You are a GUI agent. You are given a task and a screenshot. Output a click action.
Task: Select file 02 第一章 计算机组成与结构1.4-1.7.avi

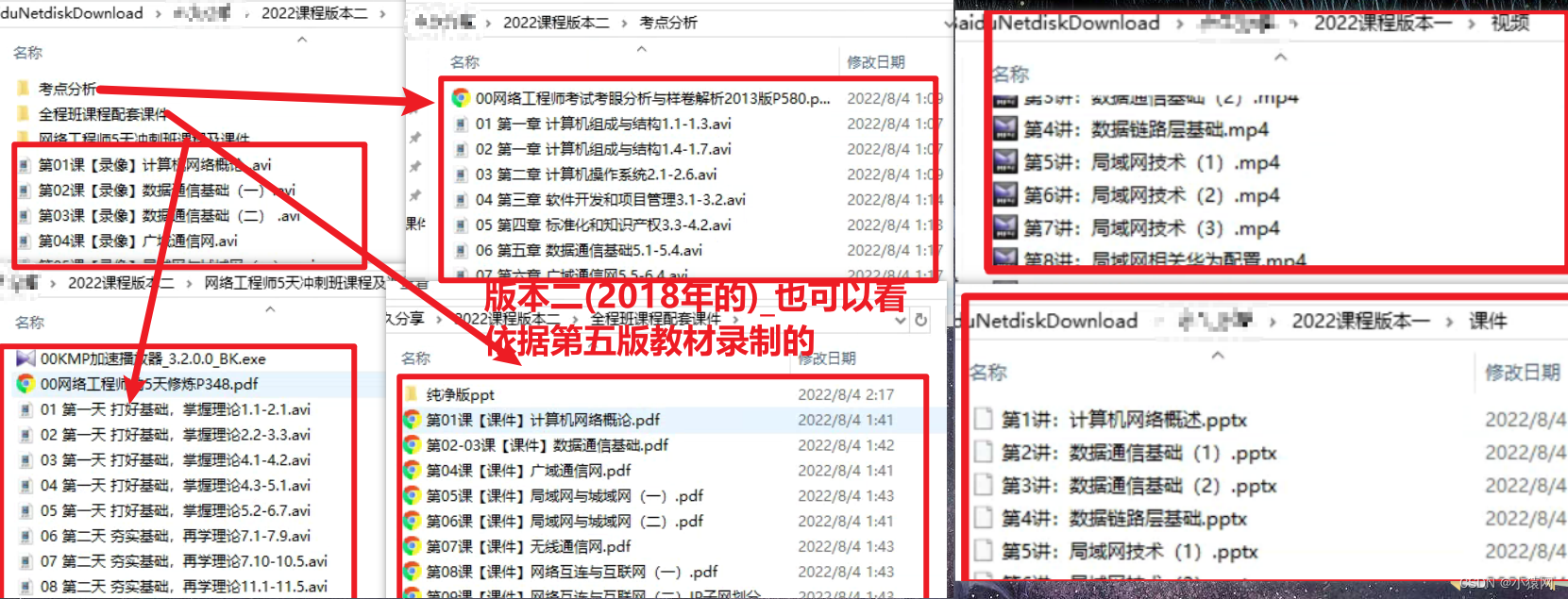tap(603, 149)
